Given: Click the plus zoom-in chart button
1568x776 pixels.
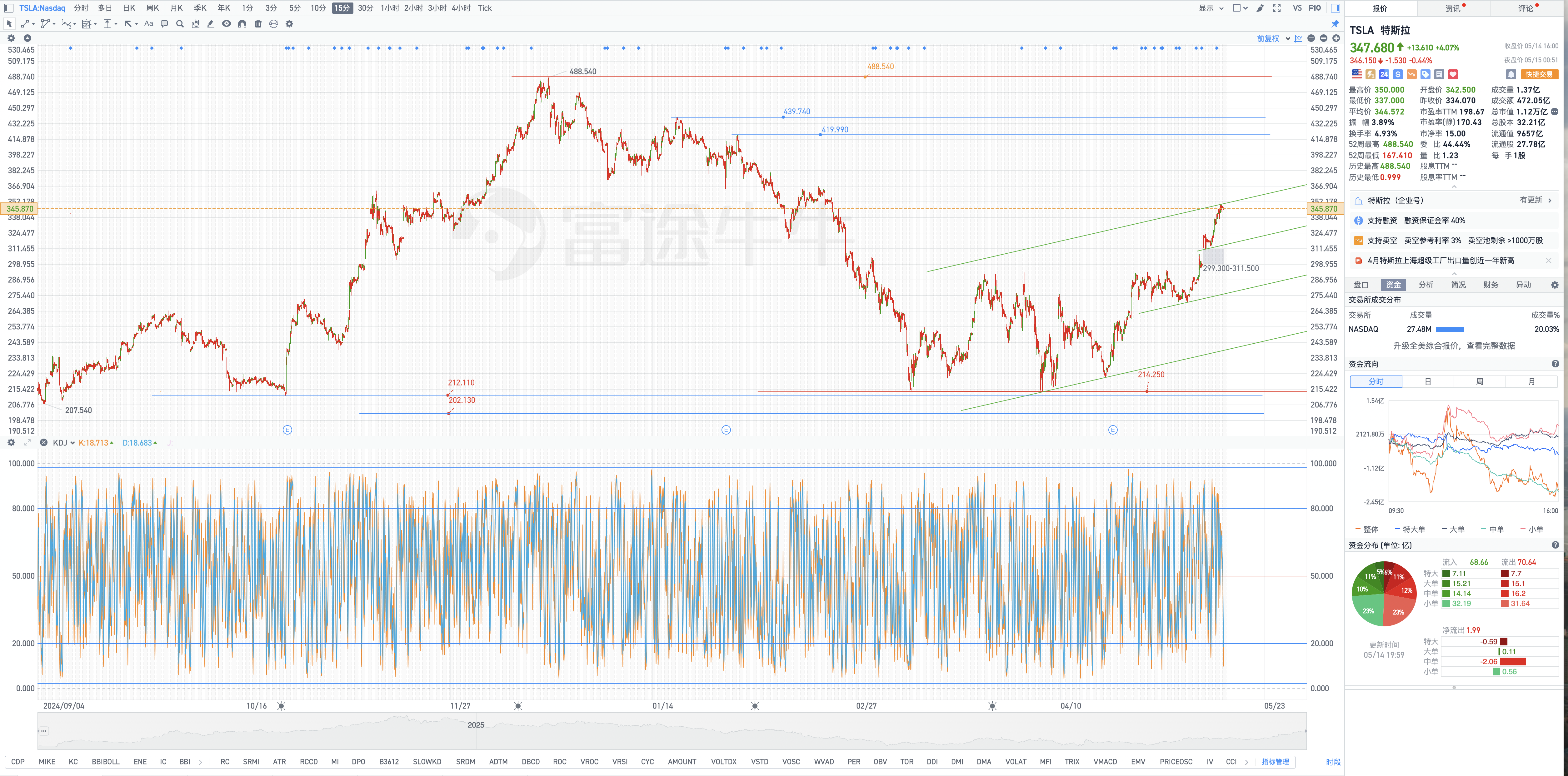Looking at the screenshot, I should 1336,38.
